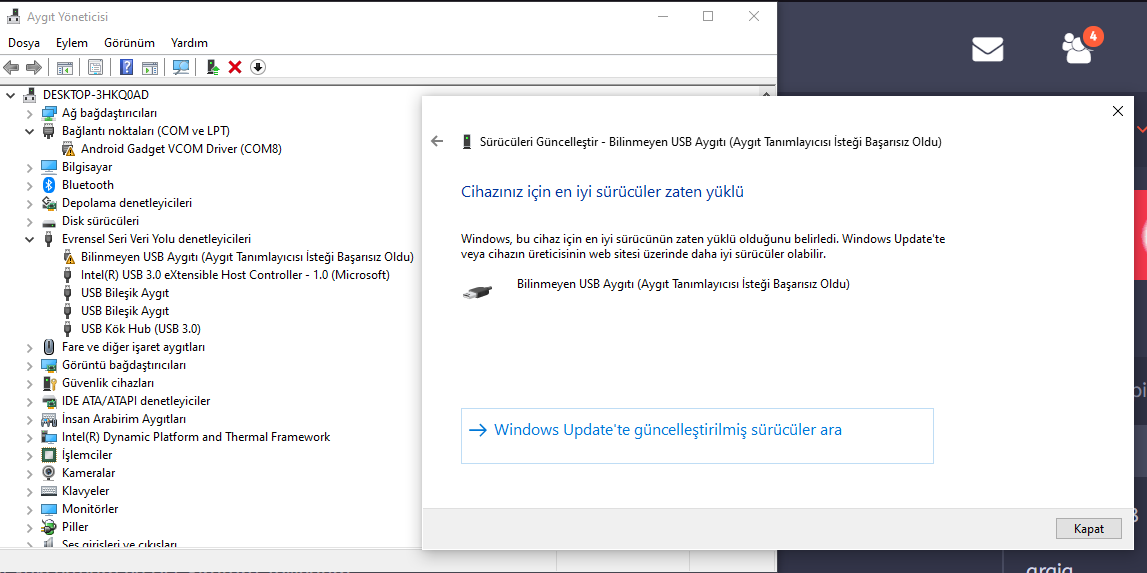This screenshot has width=1147, height=573.
Task: Click the Kapat button
Action: pyautogui.click(x=1088, y=528)
